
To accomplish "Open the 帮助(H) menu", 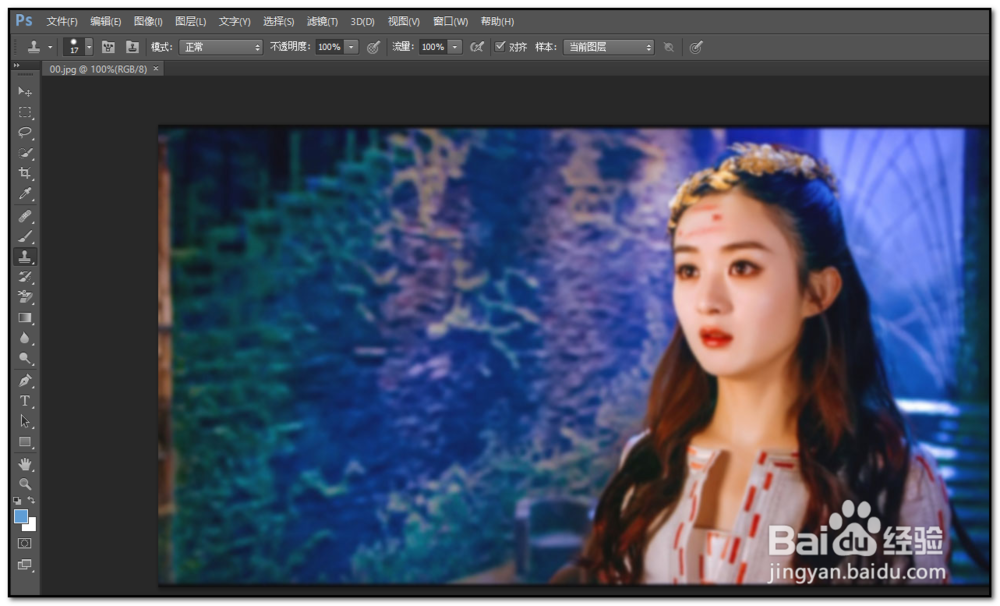I will point(497,22).
